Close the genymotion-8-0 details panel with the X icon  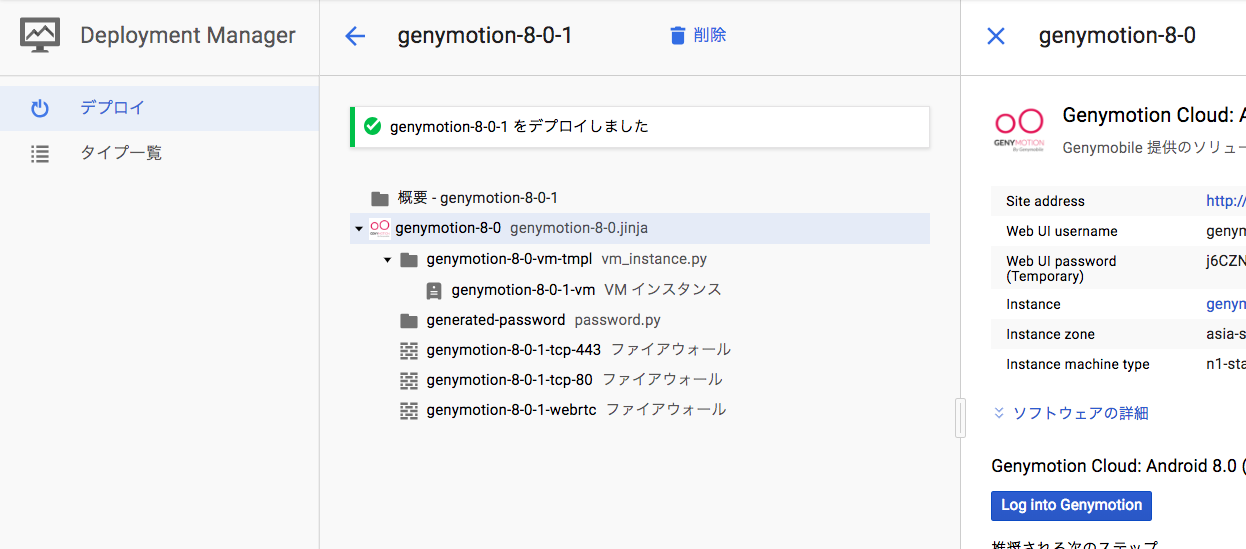(996, 37)
